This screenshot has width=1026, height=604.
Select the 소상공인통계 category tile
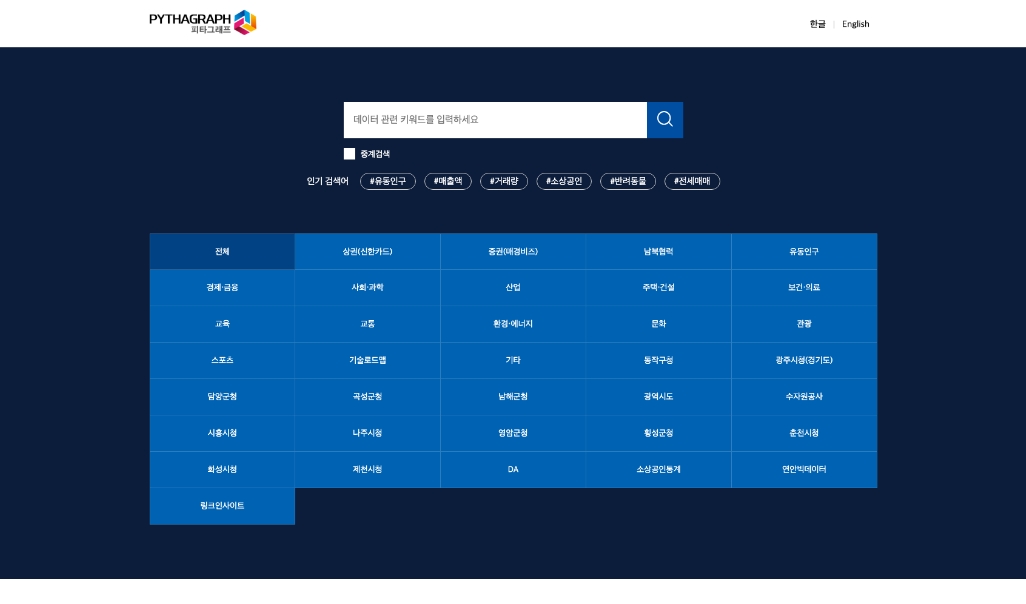pyautogui.click(x=658, y=469)
